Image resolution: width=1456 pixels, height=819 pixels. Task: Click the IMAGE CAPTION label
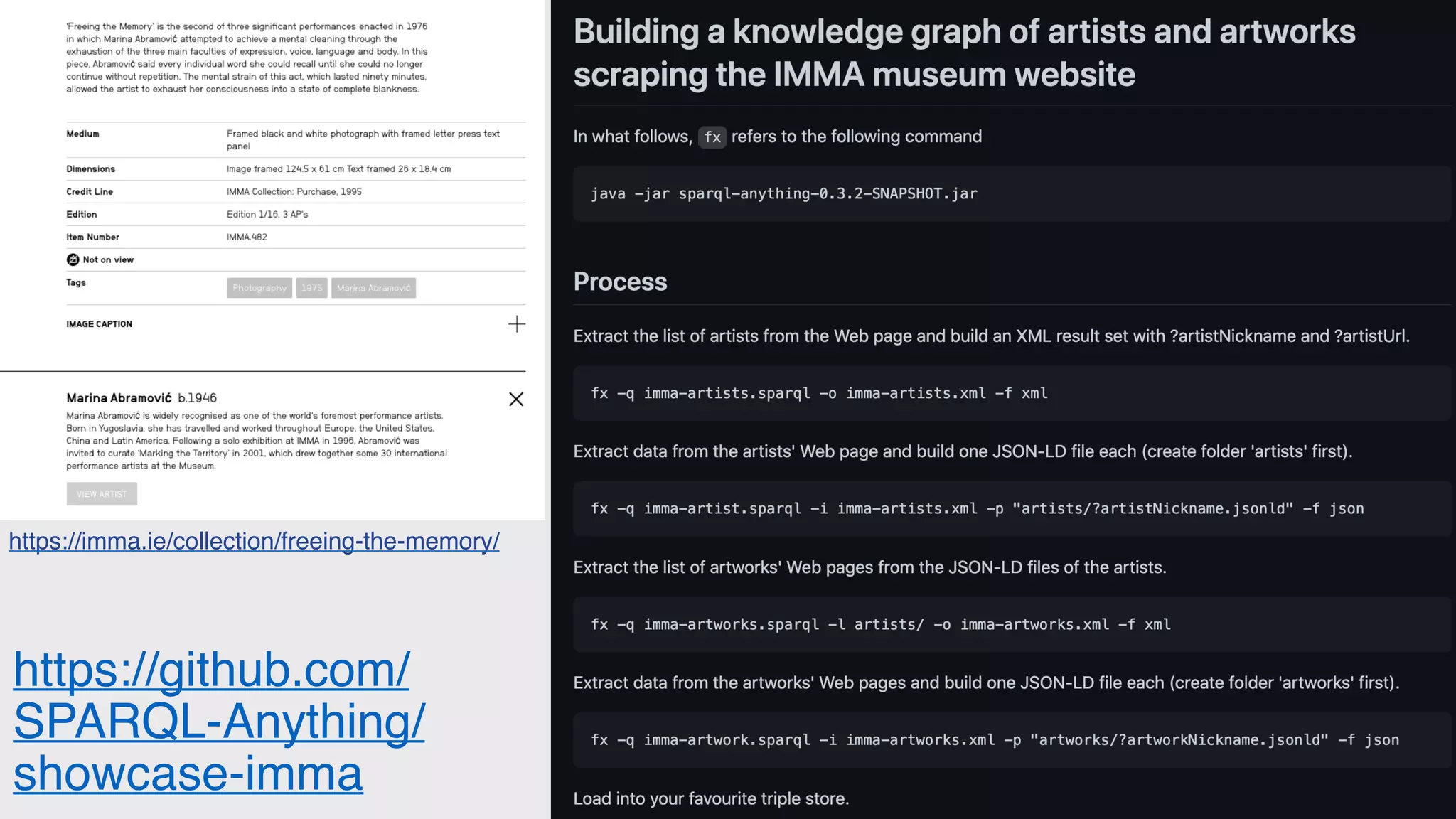point(100,324)
